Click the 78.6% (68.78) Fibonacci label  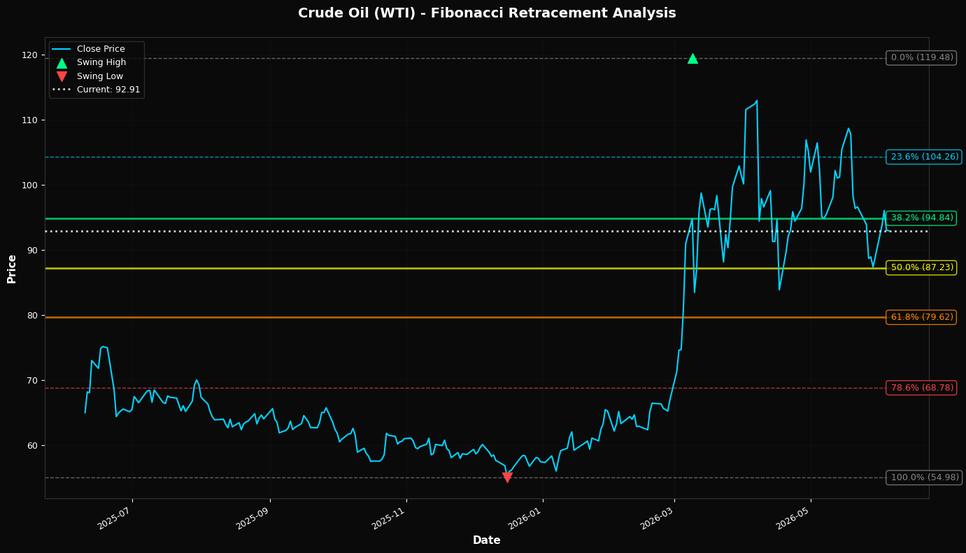pos(922,388)
